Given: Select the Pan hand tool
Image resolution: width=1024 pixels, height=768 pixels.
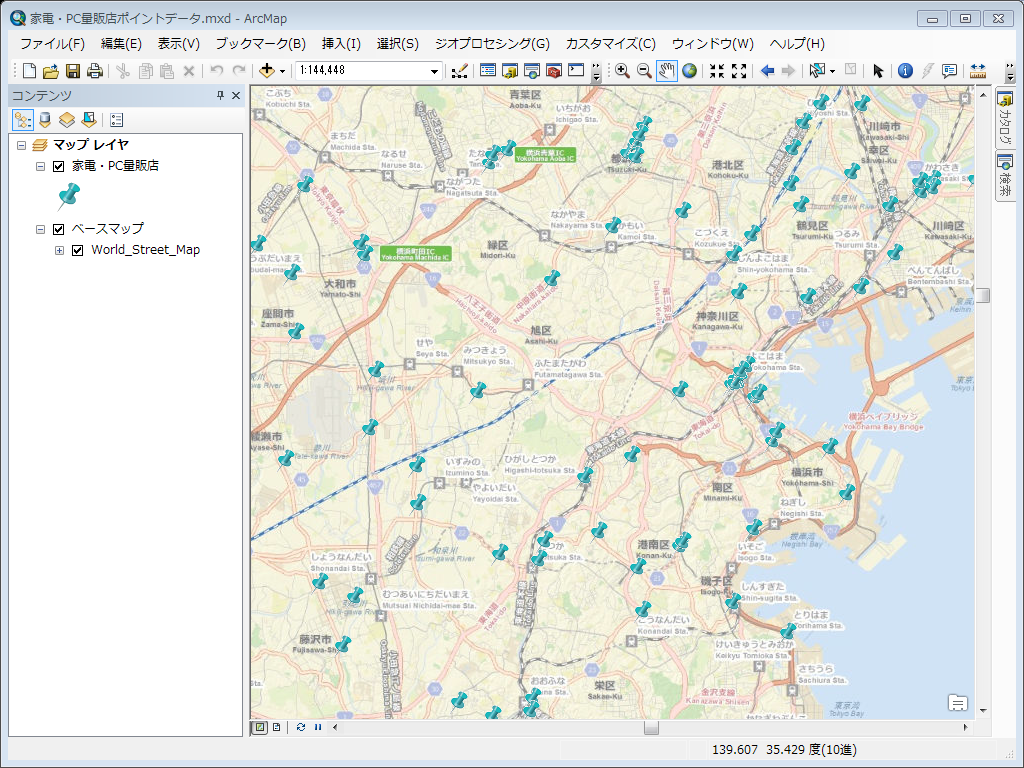Looking at the screenshot, I should coord(666,71).
